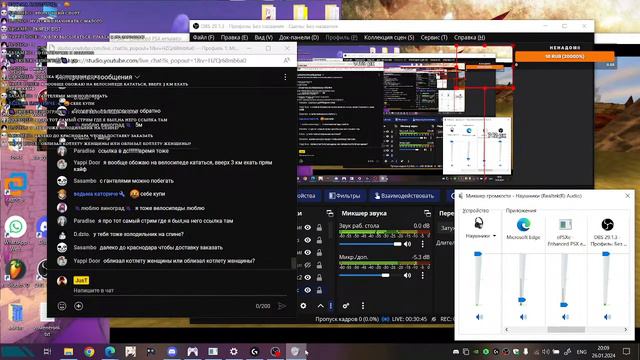The width and height of the screenshot is (640, 360).
Task: Click volume mixer scrollbar right arrow
Action: coord(626,329)
